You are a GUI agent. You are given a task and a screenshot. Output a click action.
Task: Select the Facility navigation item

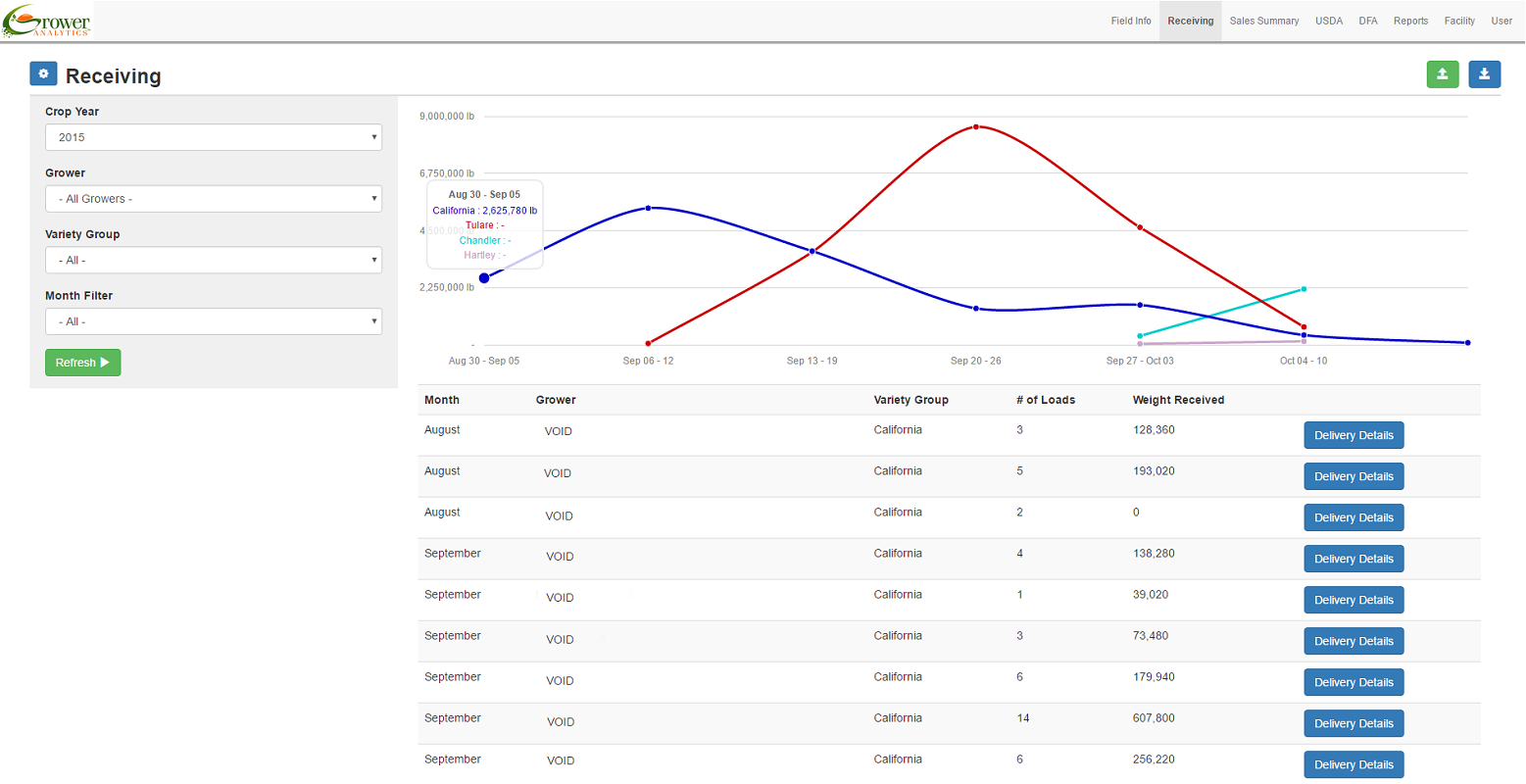click(x=1458, y=21)
